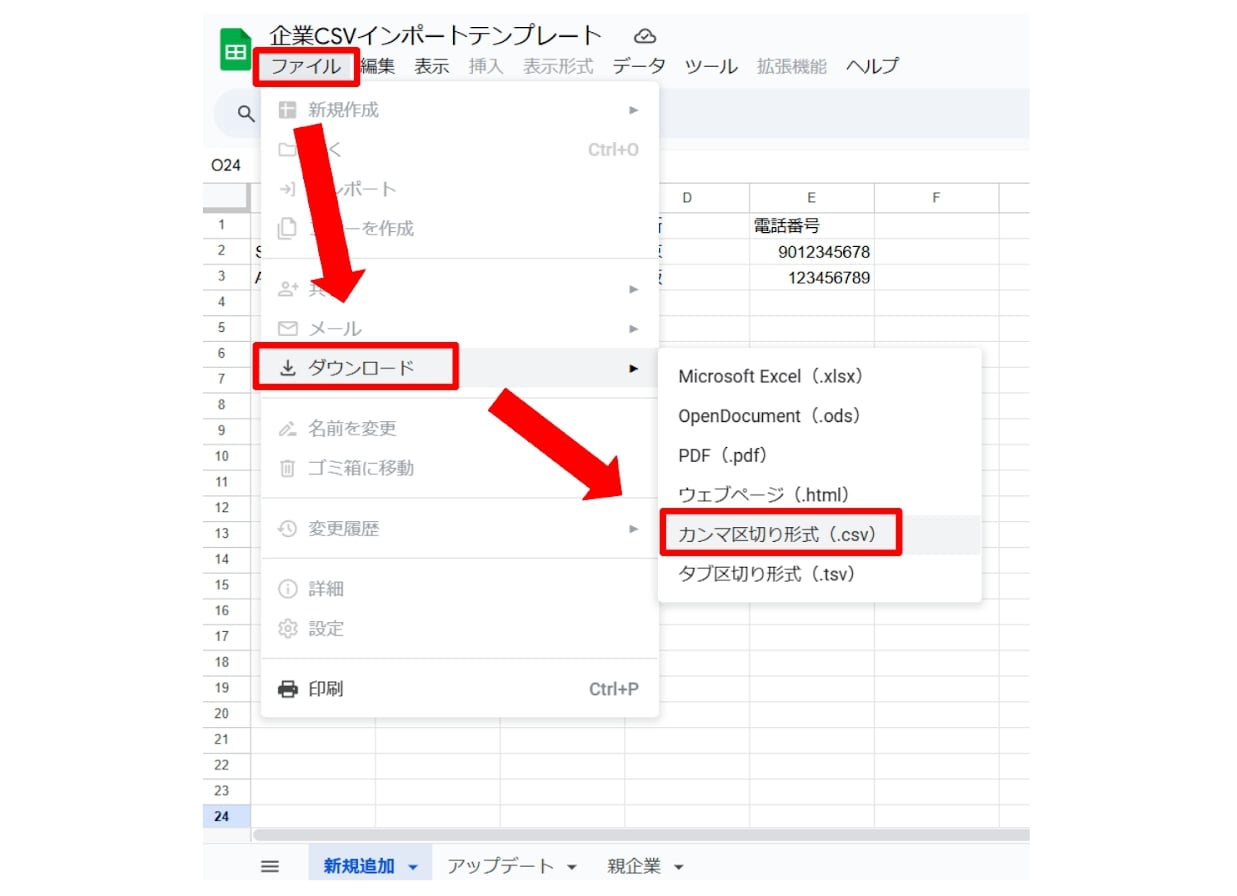Click the info icon for 詳細

coord(288,589)
